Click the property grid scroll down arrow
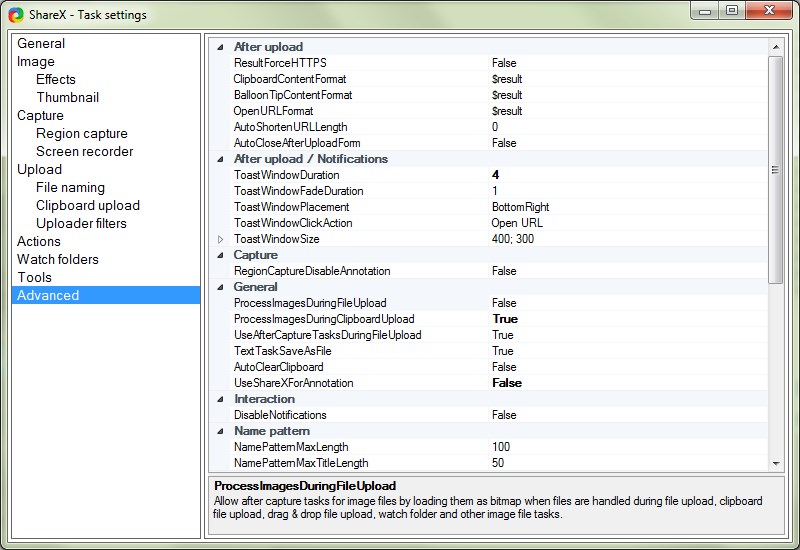Viewport: 800px width, 550px height. click(776, 463)
